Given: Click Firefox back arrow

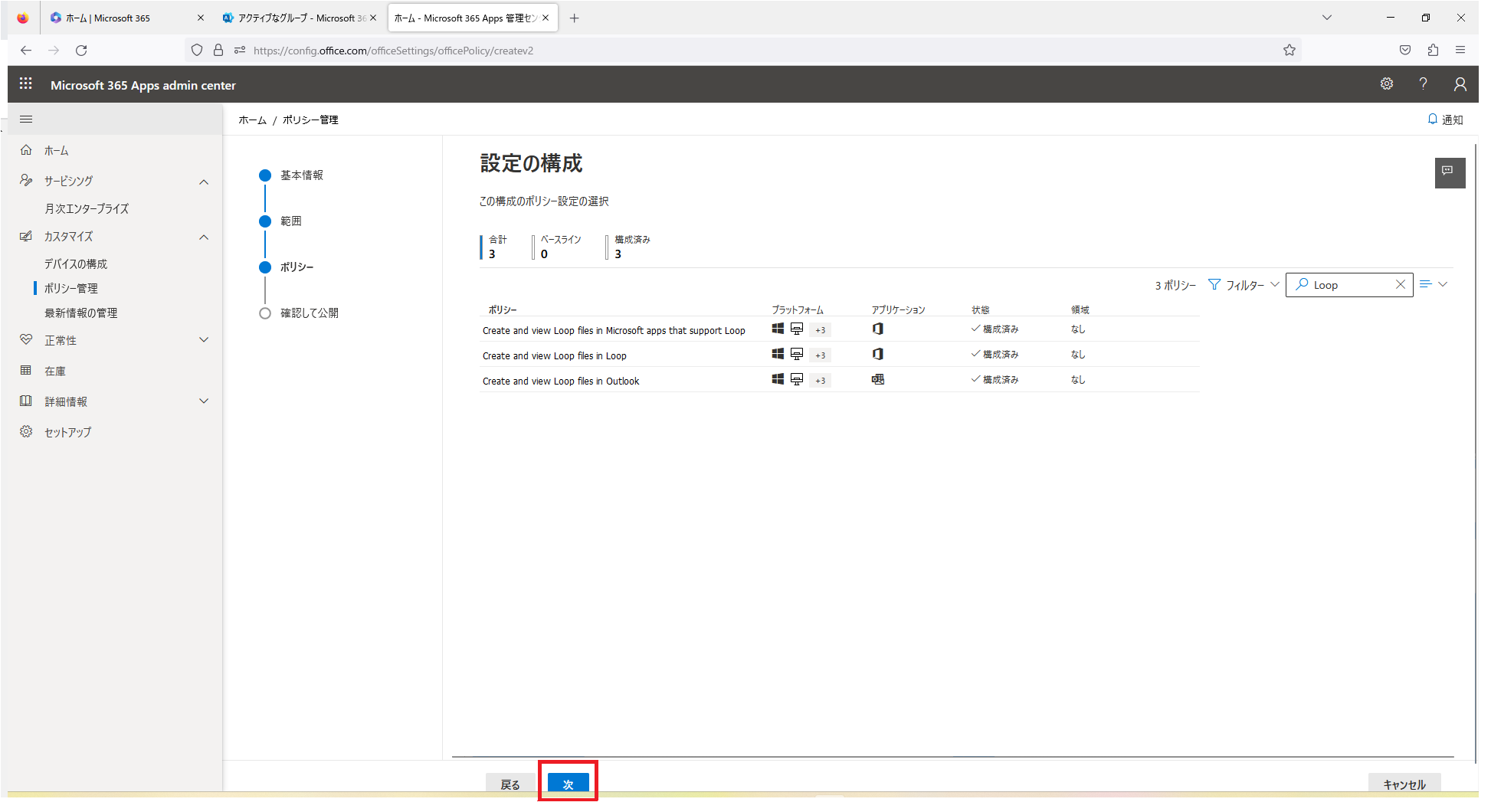Looking at the screenshot, I should click(26, 51).
